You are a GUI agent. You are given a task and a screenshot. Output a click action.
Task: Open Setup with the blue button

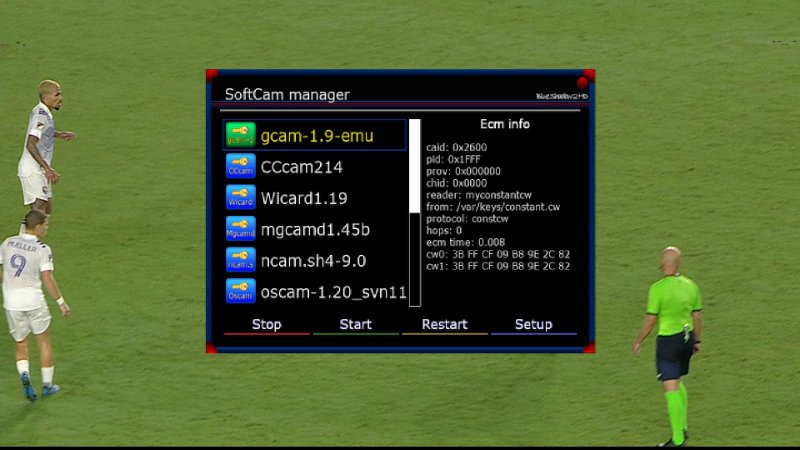point(533,325)
